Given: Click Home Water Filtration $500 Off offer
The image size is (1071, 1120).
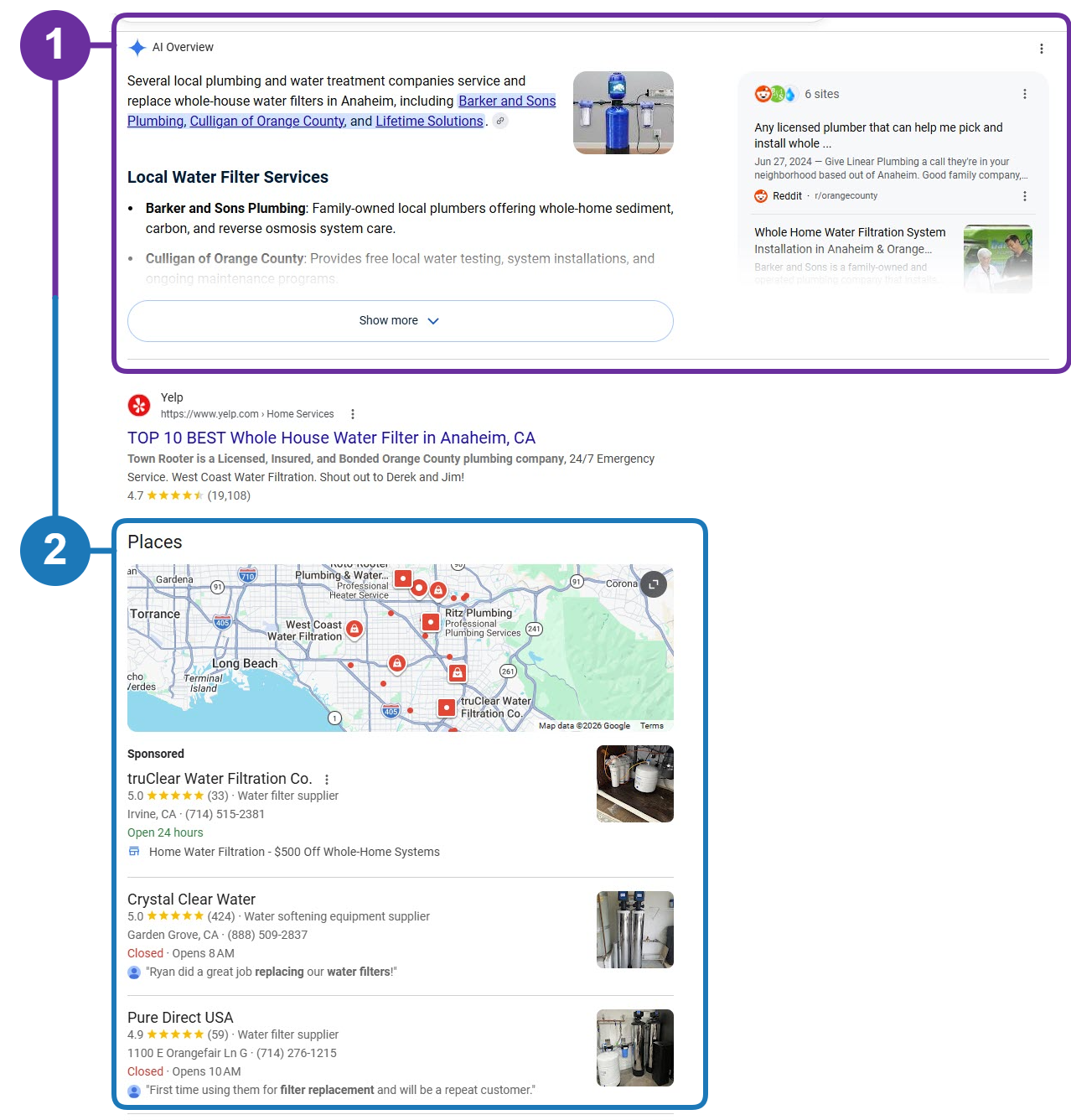Looking at the screenshot, I should [294, 852].
